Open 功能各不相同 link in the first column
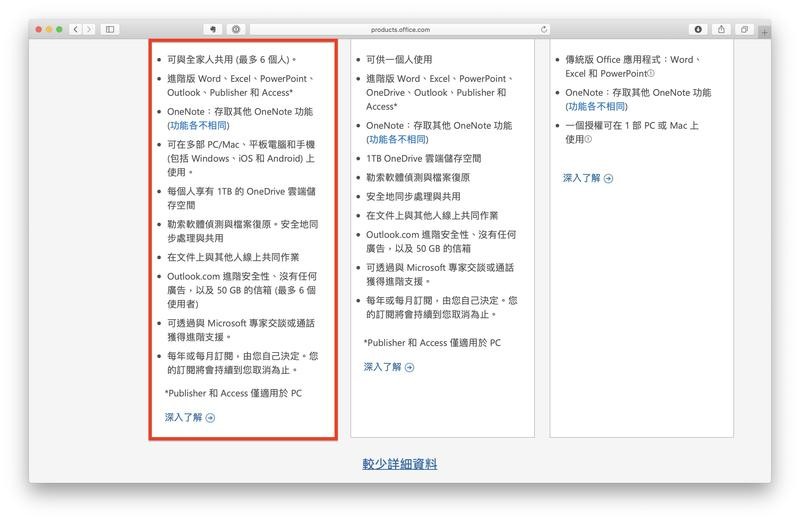The height and width of the screenshot is (521, 800). click(x=198, y=126)
